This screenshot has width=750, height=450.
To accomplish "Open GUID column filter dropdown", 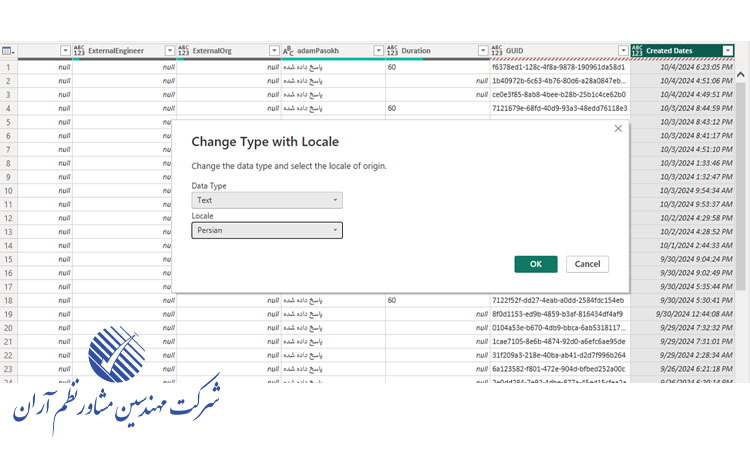I will tap(623, 51).
